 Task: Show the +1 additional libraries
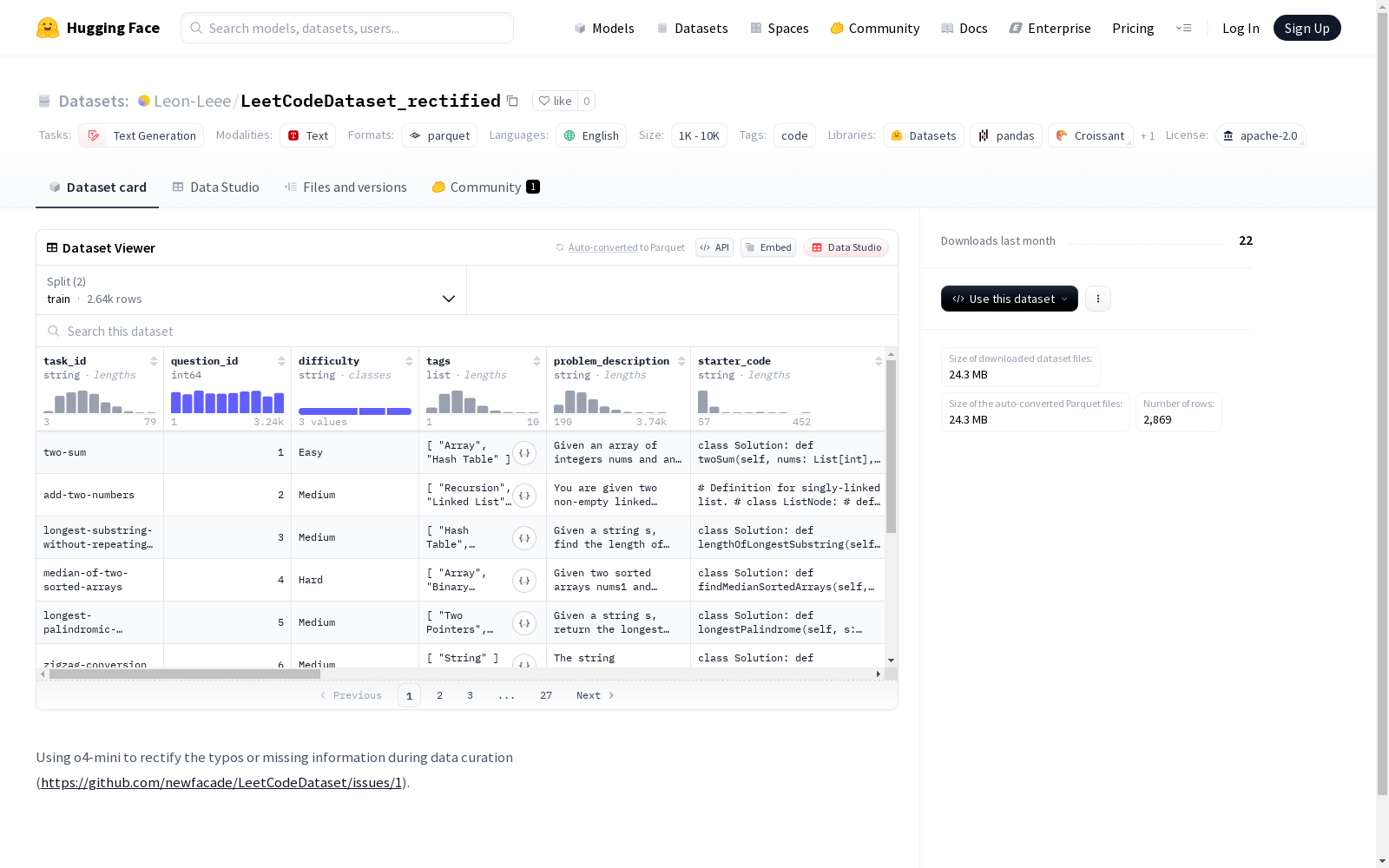tap(1148, 135)
